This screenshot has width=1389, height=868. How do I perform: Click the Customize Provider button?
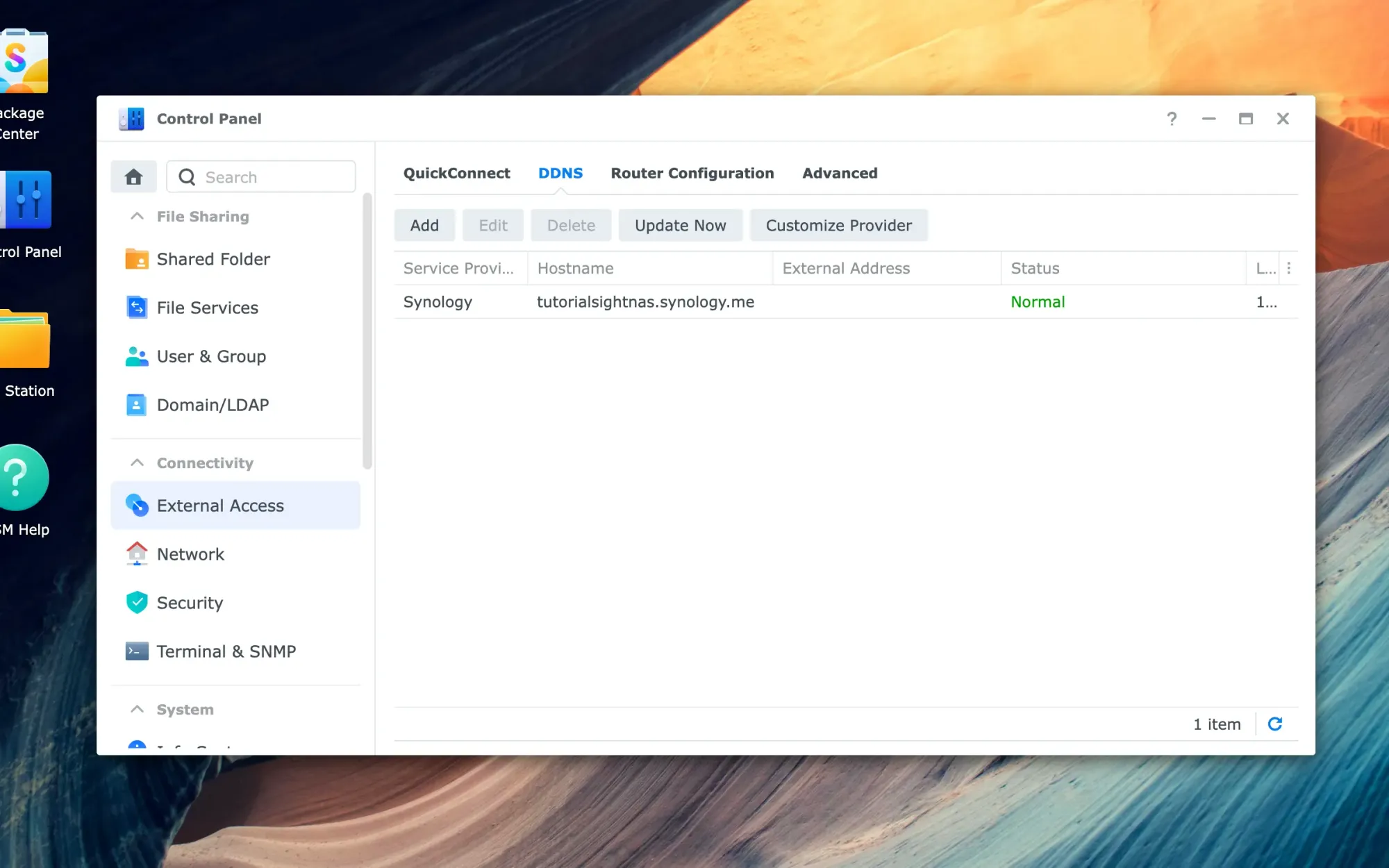839,225
